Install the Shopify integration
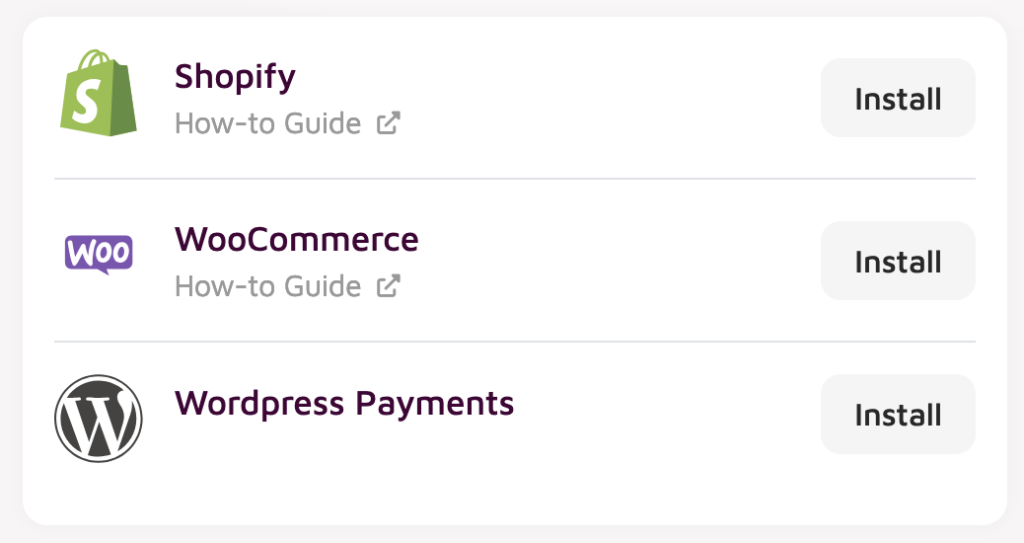This screenshot has width=1024, height=543. (898, 98)
